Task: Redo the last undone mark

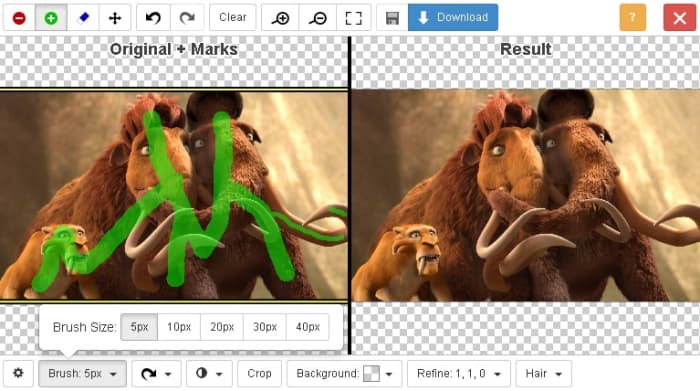Action: point(187,18)
